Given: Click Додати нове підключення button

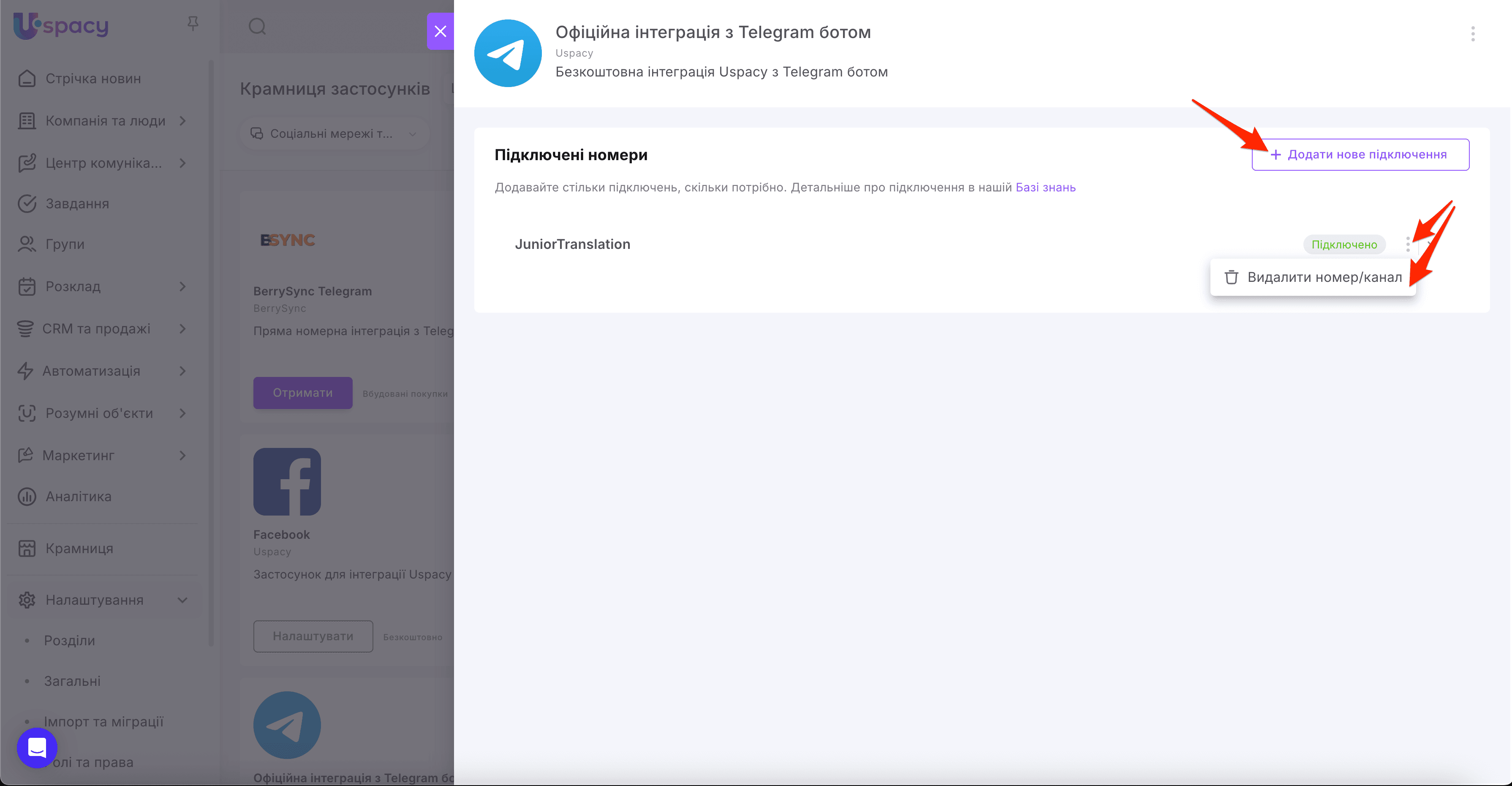Looking at the screenshot, I should pos(1360,155).
